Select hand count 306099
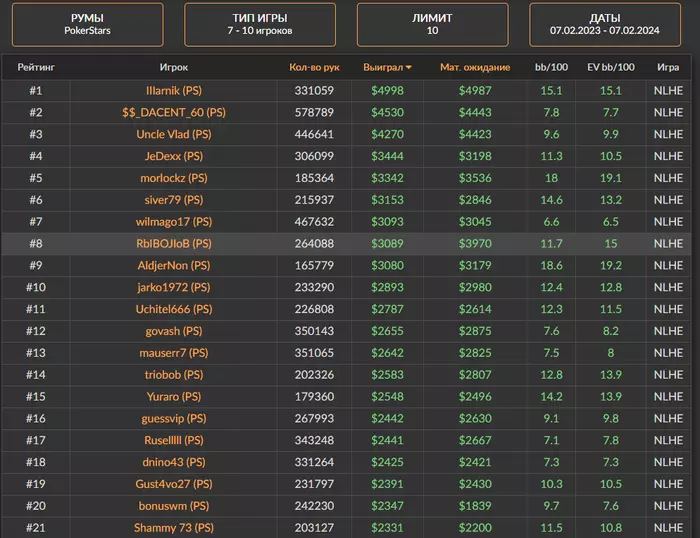 pyautogui.click(x=314, y=156)
